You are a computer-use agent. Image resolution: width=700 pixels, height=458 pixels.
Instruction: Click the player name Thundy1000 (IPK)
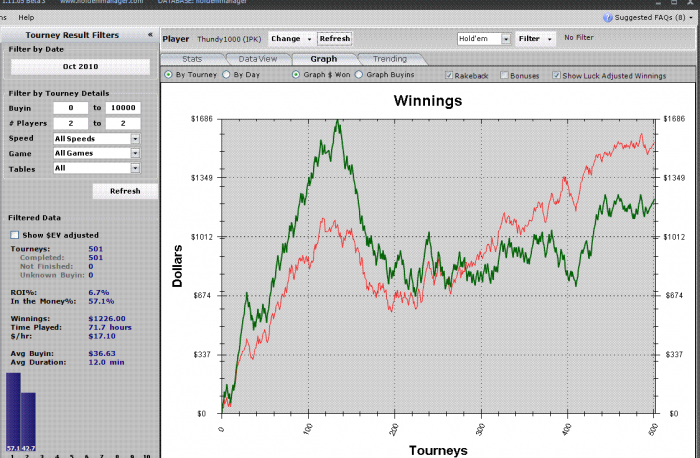229,39
